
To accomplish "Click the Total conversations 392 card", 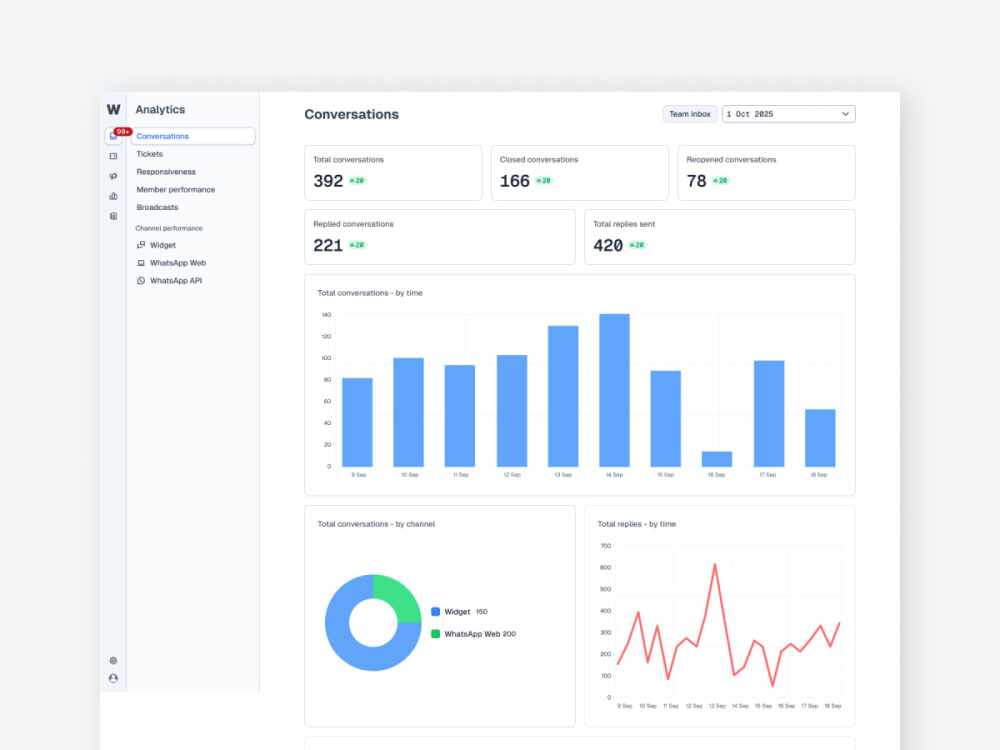I will pyautogui.click(x=393, y=173).
